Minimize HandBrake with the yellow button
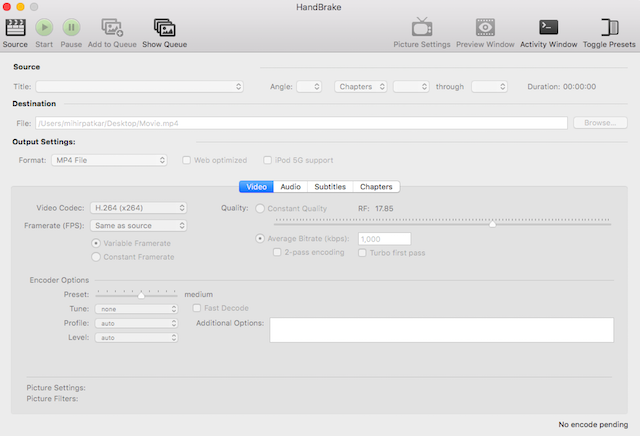Image resolution: width=640 pixels, height=436 pixels. tap(20, 7)
